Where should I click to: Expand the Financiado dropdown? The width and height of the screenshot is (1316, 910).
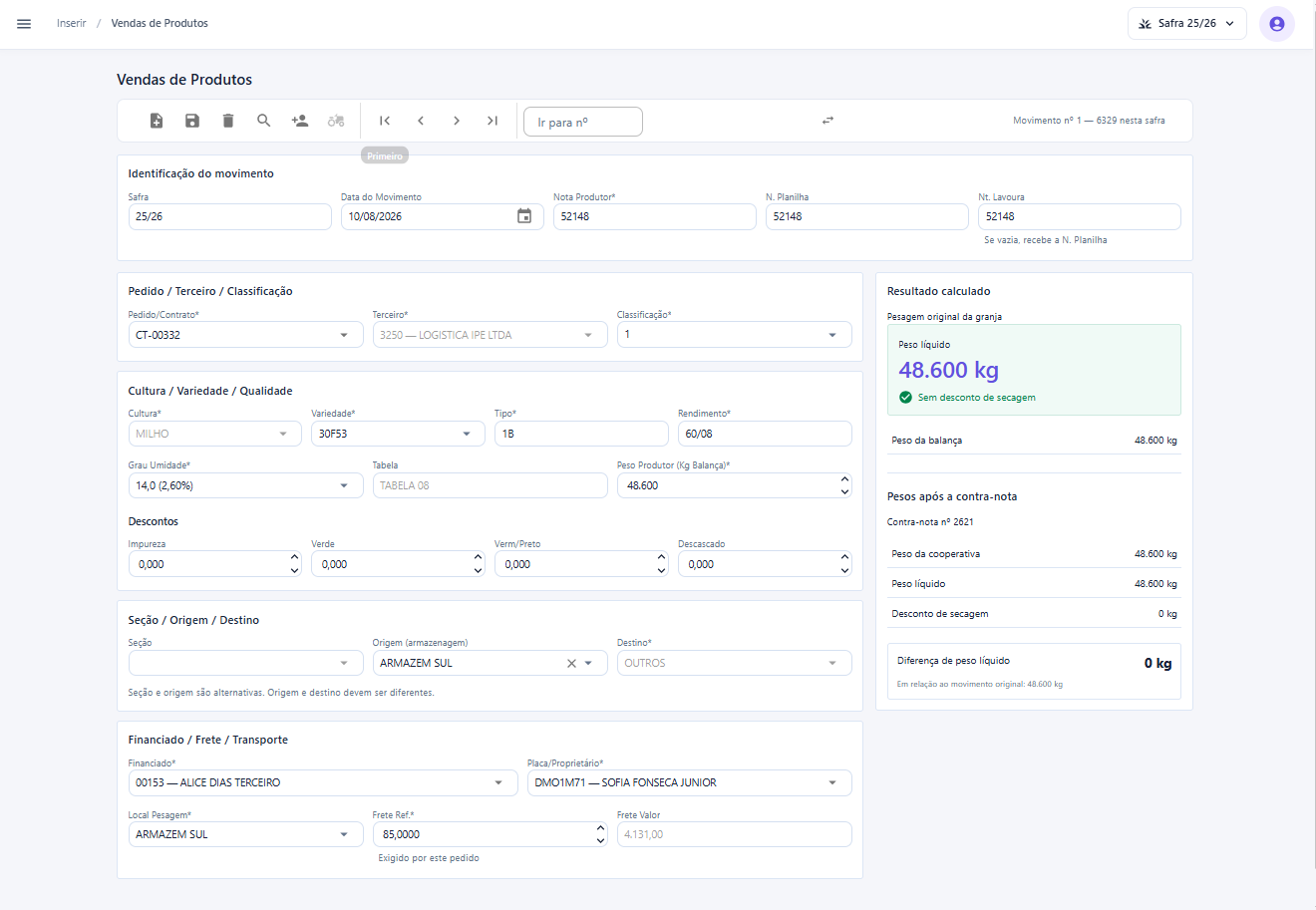click(498, 782)
